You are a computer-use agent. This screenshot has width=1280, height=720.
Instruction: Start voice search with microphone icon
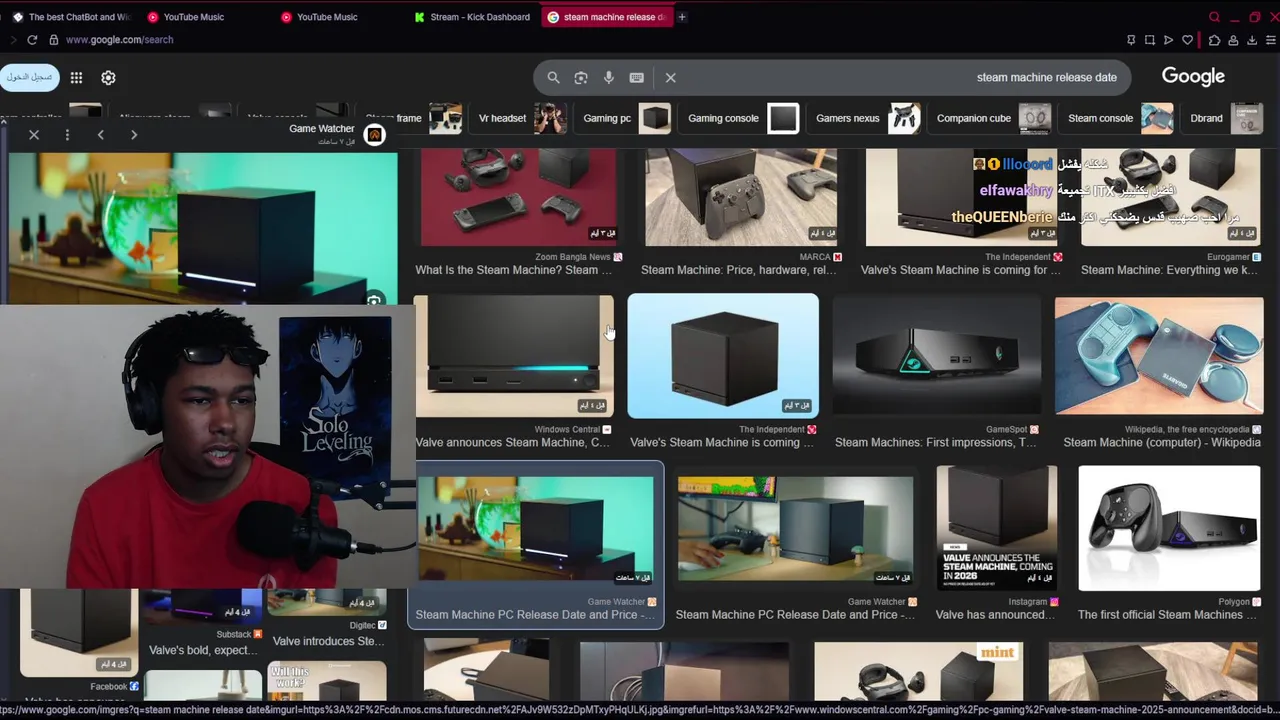(608, 78)
